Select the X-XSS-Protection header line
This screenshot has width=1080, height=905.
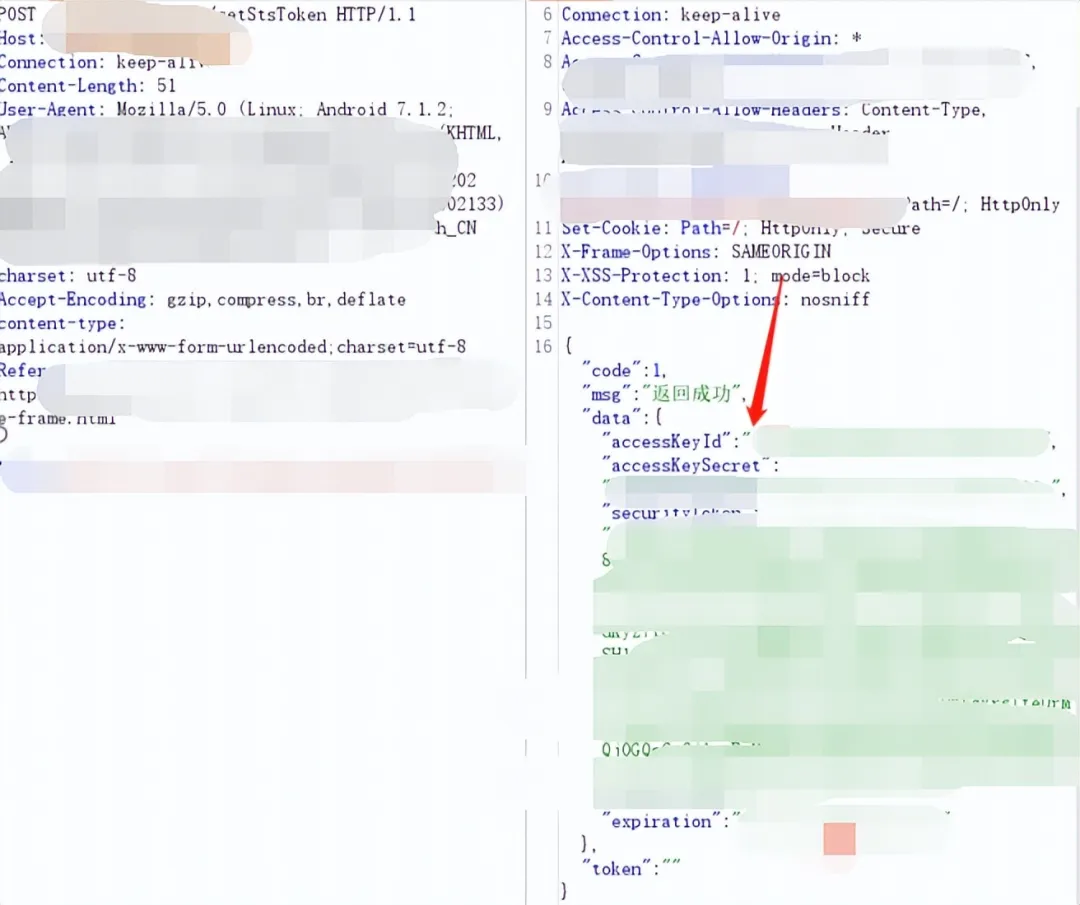715,276
